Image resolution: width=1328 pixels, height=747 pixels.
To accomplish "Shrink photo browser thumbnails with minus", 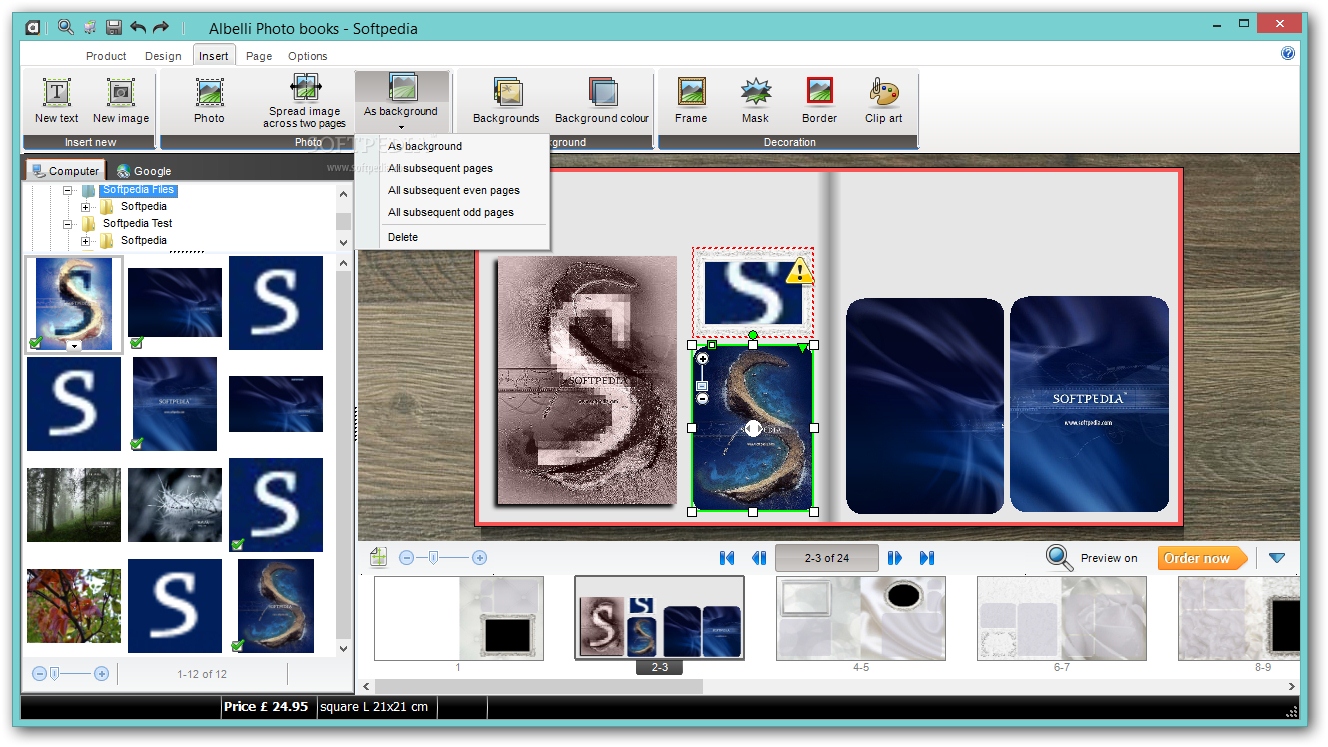I will [40, 674].
